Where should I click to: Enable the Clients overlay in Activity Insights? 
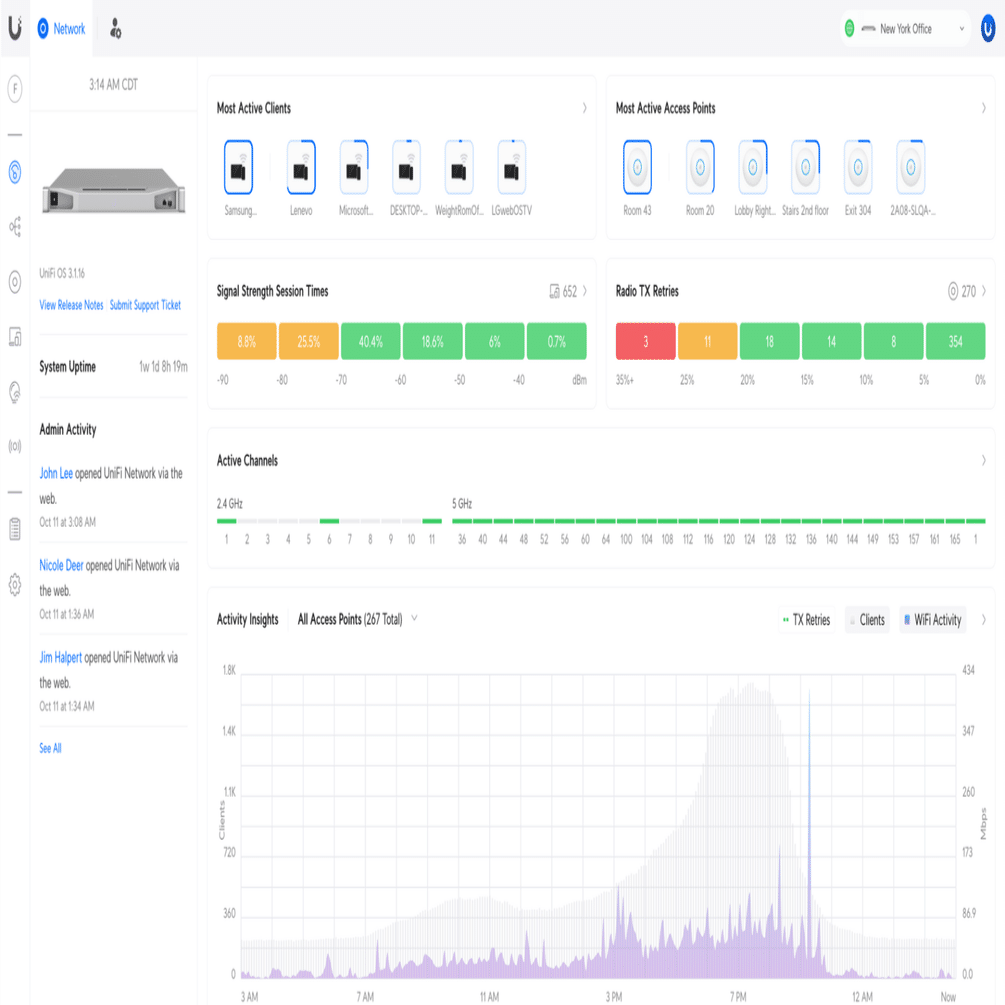(x=867, y=620)
